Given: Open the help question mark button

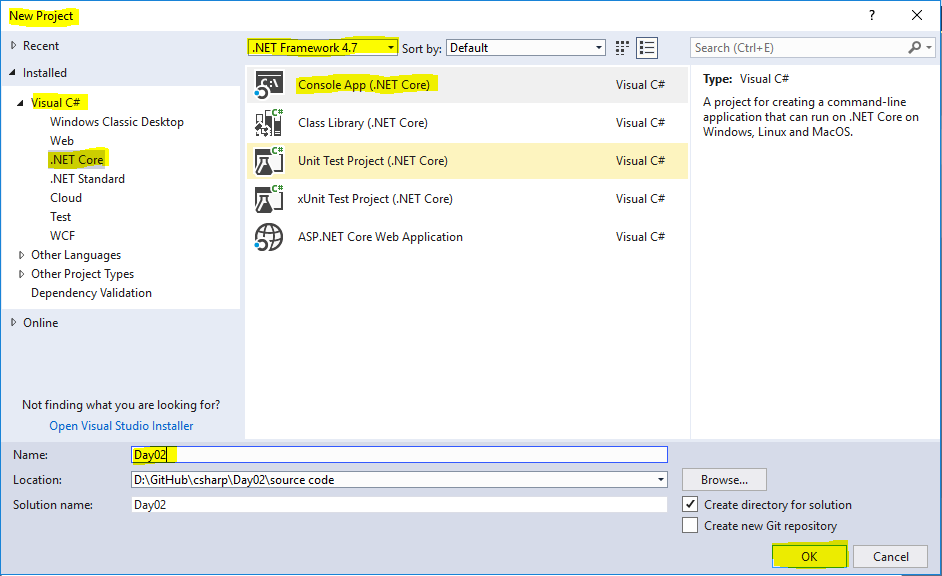Looking at the screenshot, I should point(872,16).
